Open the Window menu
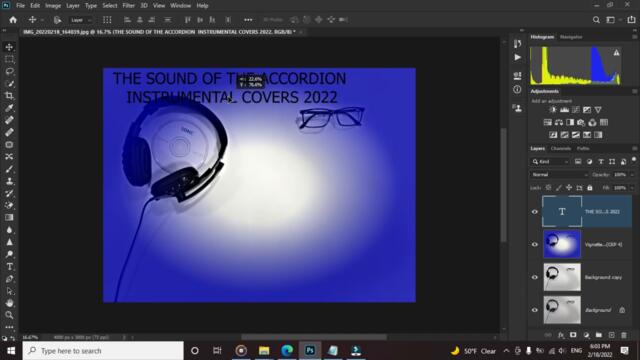This screenshot has width=640, height=360. [x=180, y=6]
